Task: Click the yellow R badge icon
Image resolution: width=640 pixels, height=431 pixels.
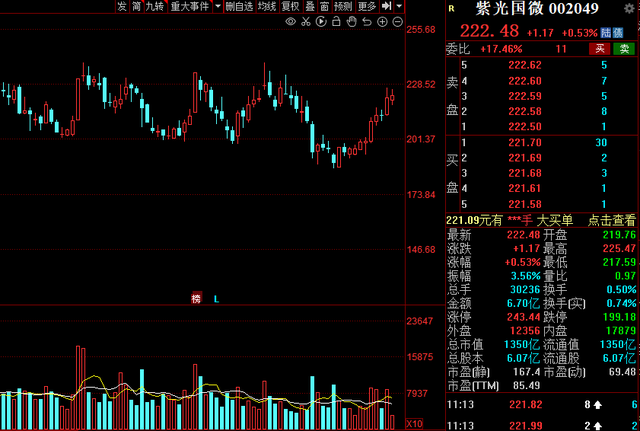Action: coord(451,9)
